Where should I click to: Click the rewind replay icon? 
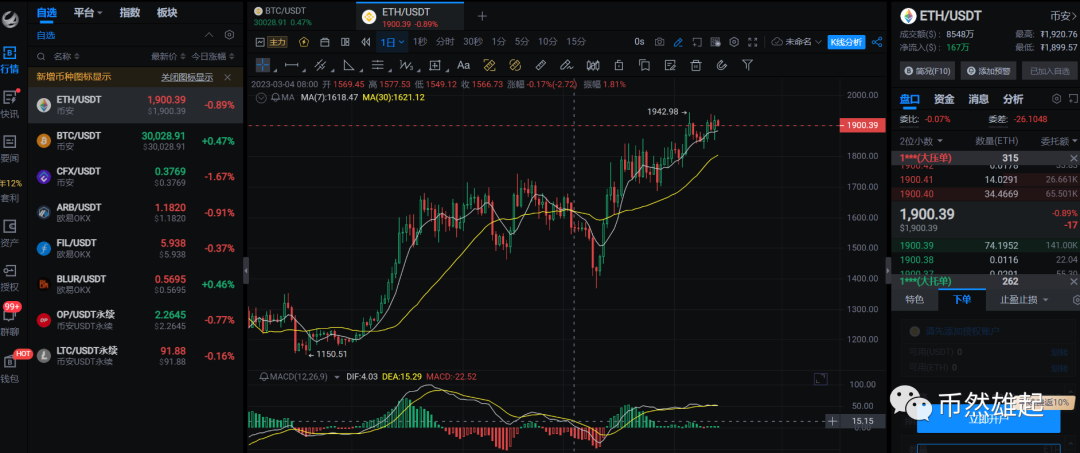point(366,42)
